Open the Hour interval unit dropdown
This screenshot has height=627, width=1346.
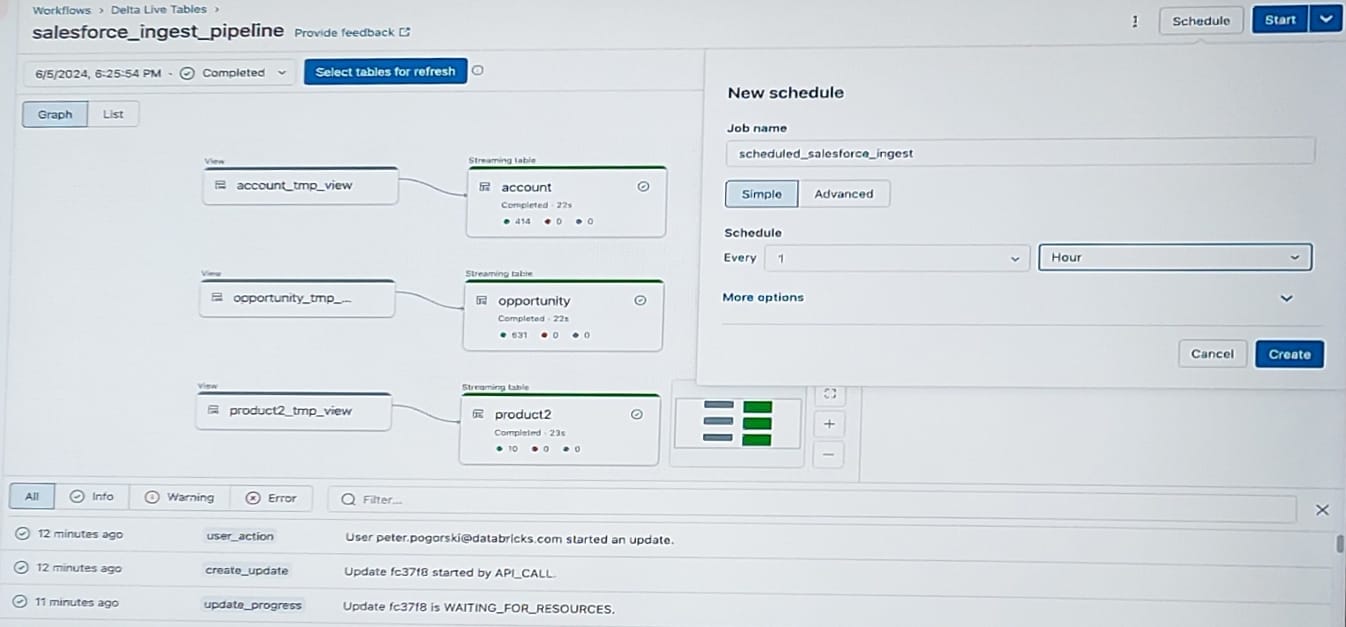(x=1175, y=257)
